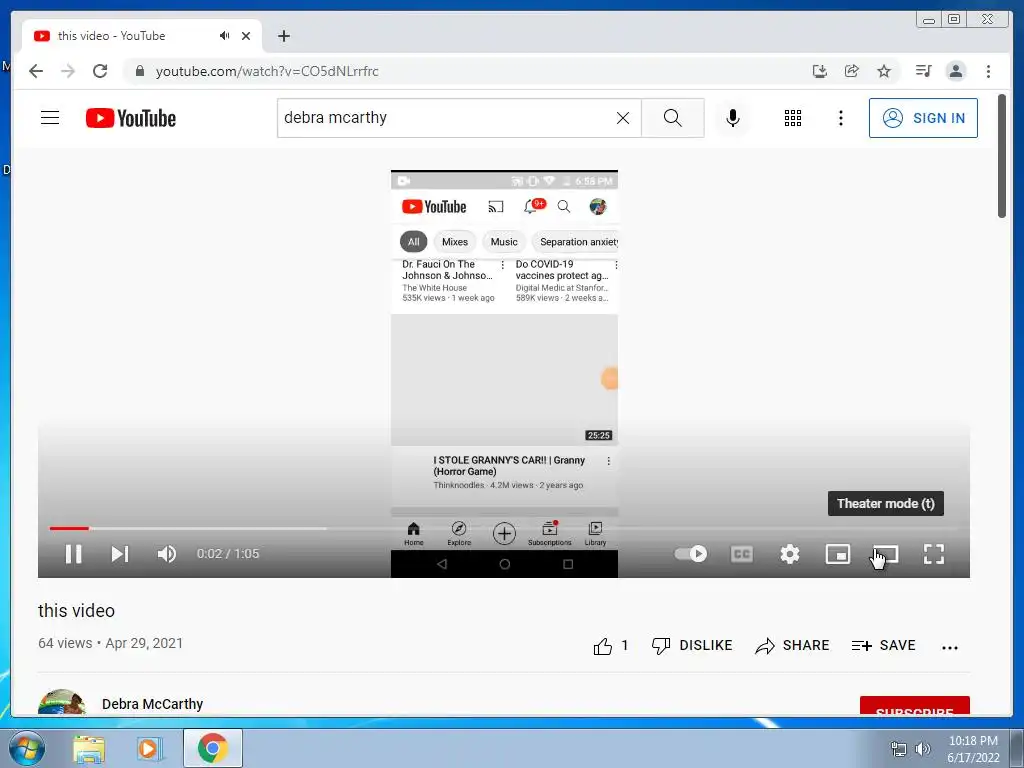
Task: Skip to the next video
Action: [x=120, y=554]
